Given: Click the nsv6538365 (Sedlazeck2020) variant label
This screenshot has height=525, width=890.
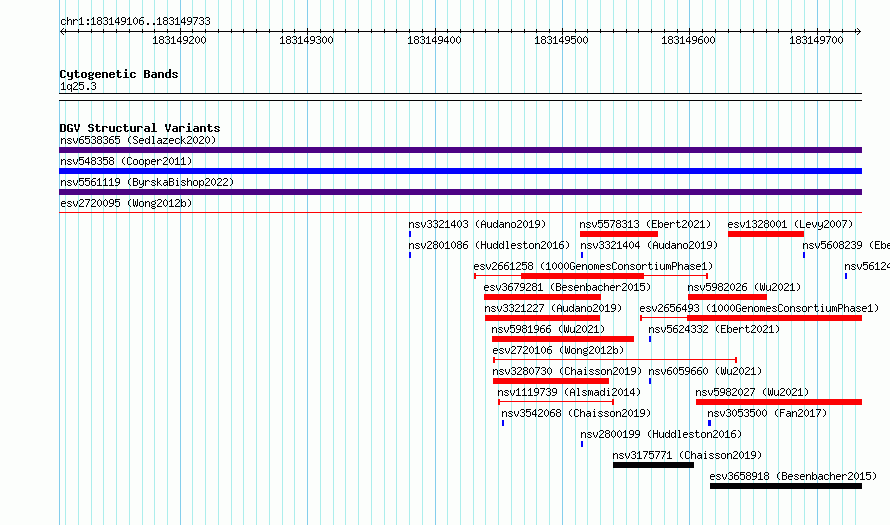Looking at the screenshot, I should [x=138, y=140].
